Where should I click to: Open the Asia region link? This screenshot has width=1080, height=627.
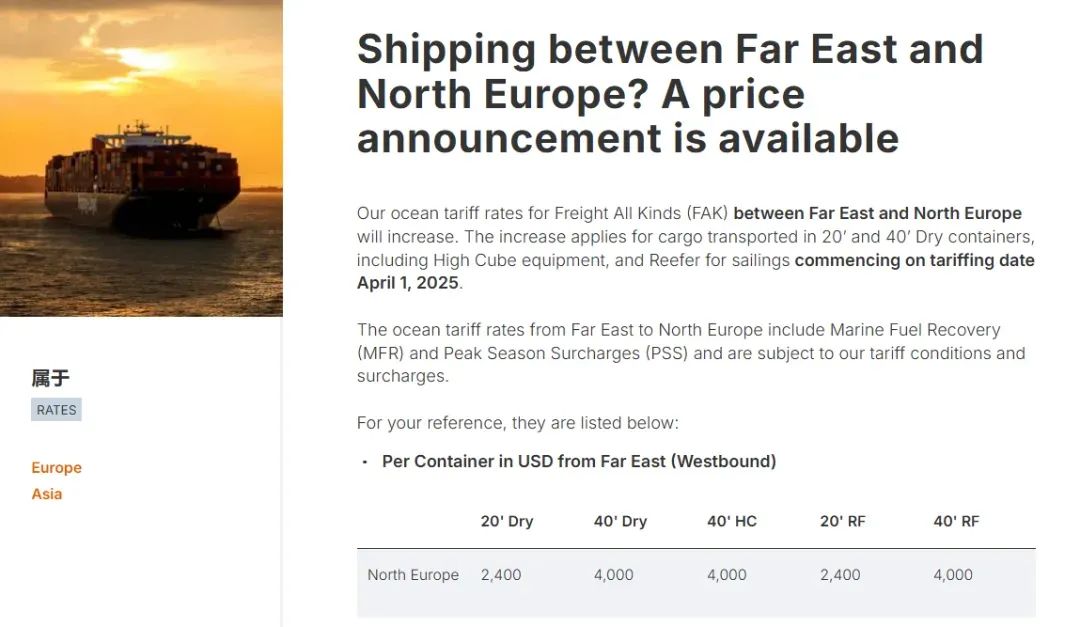(x=47, y=494)
